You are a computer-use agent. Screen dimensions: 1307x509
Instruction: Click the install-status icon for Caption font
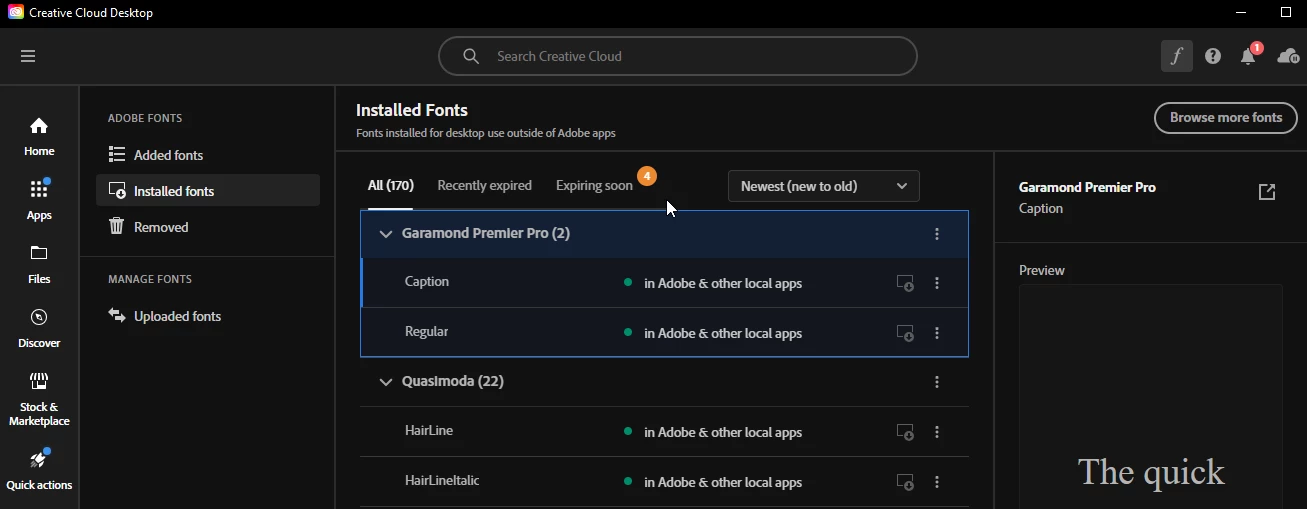(905, 283)
